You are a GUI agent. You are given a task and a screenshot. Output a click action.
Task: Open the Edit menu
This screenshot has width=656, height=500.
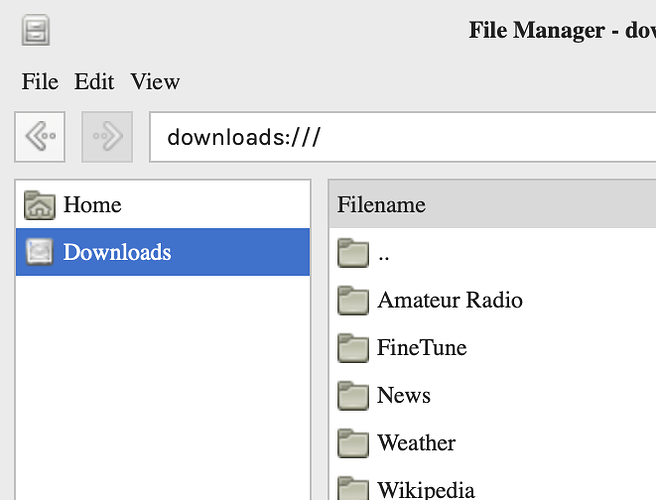tap(94, 82)
